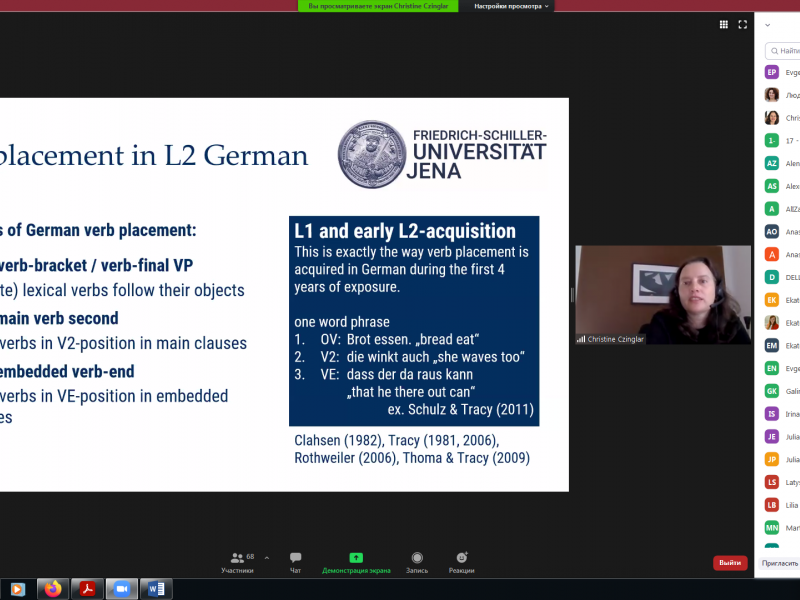Viewport: 800px width, 600px height.
Task: Open Microsoft Word from the taskbar
Action: pos(156,589)
